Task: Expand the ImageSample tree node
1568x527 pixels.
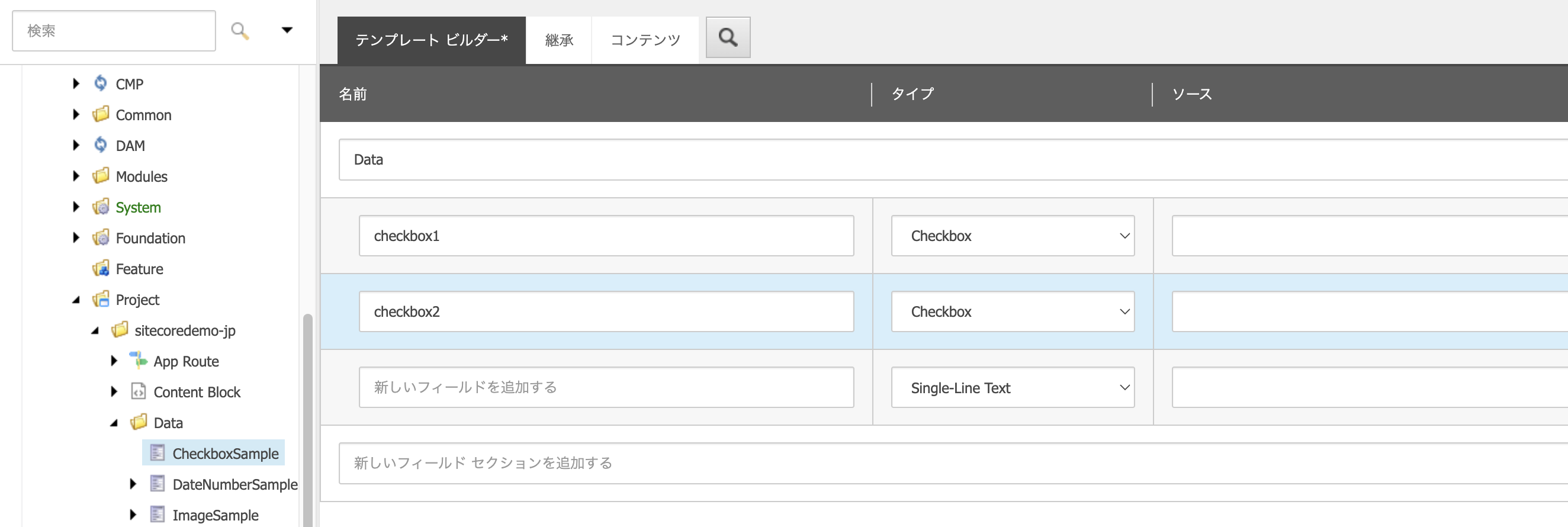Action: (133, 515)
